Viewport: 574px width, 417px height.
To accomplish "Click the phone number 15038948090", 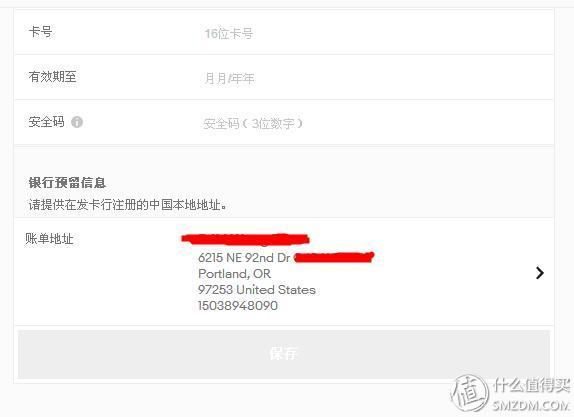I will [238, 306].
